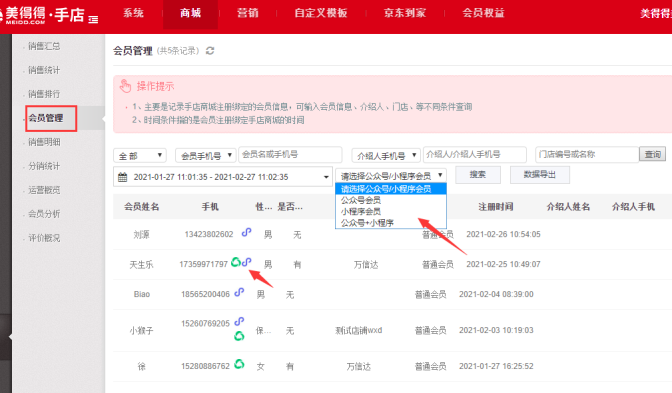672x393 pixels.
Task: Open the 介绍人手机号 dropdown
Action: tap(386, 155)
